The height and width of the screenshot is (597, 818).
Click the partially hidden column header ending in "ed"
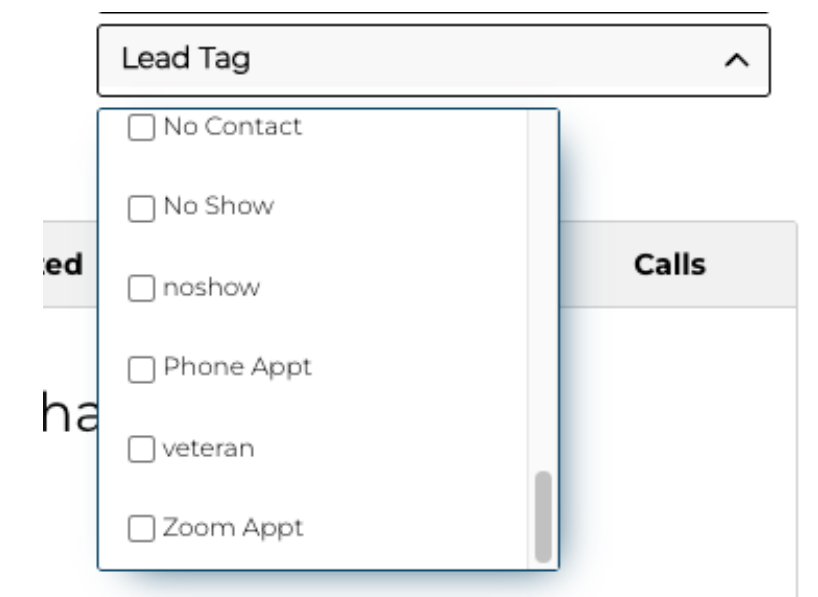click(66, 265)
